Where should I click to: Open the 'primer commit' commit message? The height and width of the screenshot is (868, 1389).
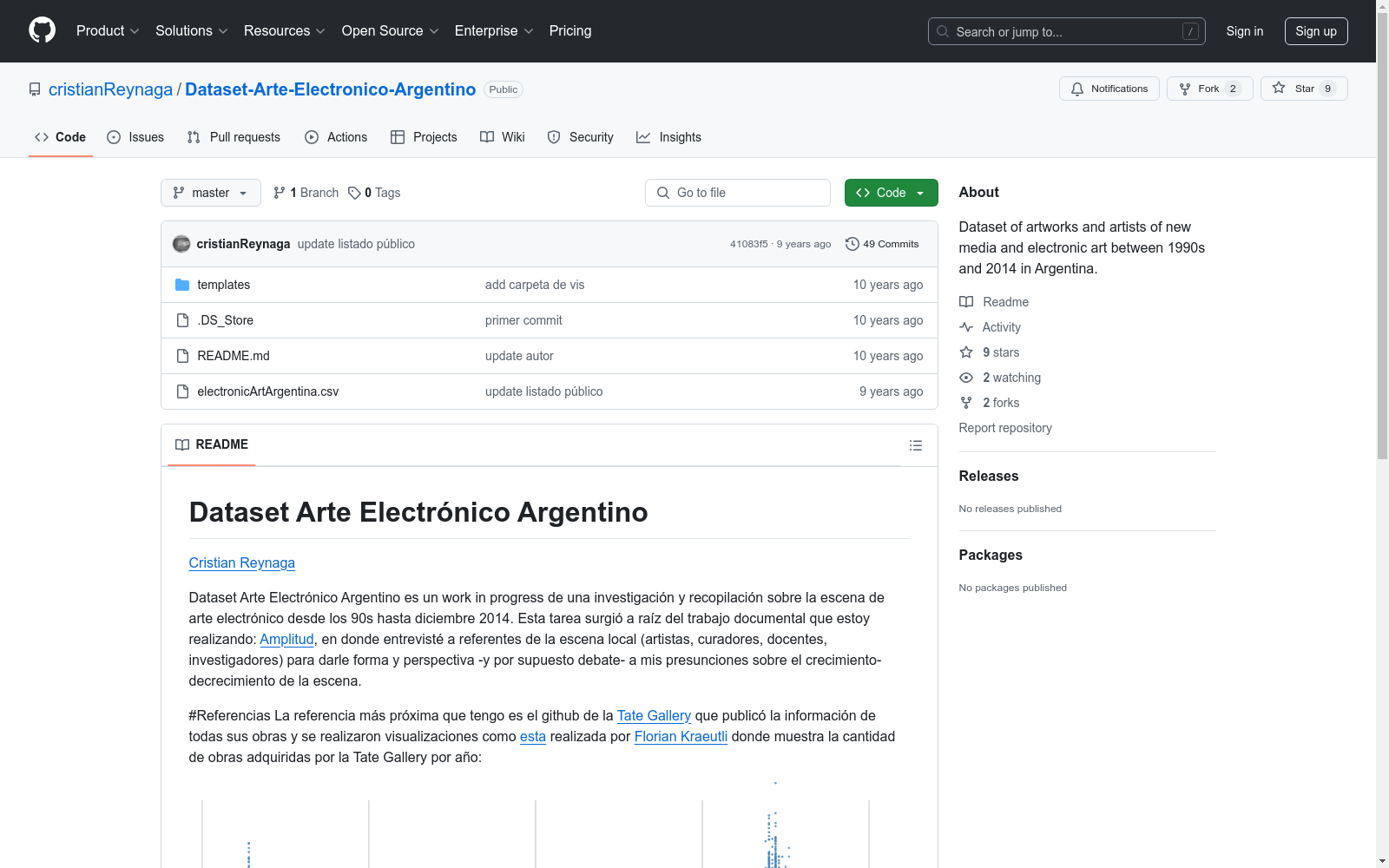[x=523, y=320]
